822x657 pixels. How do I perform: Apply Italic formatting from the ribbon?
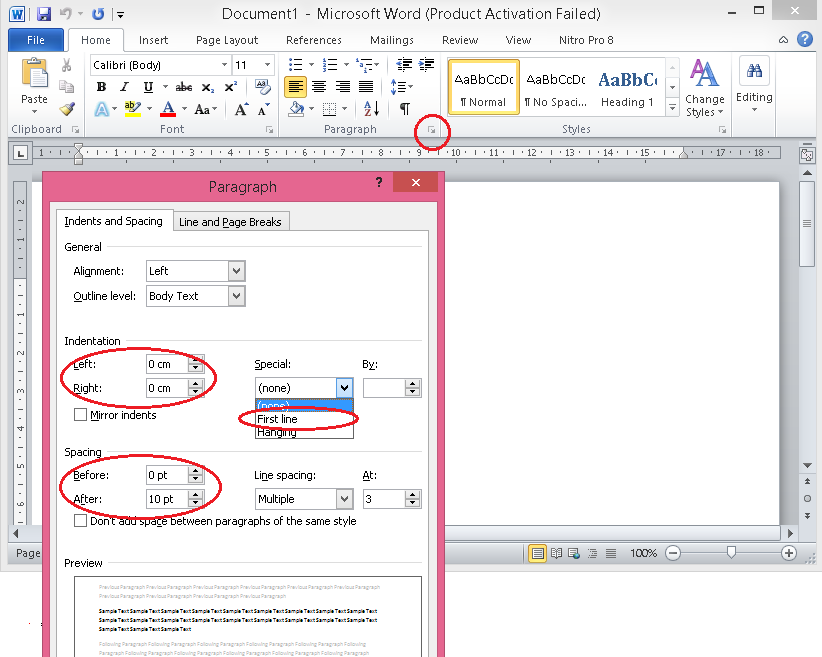[125, 87]
